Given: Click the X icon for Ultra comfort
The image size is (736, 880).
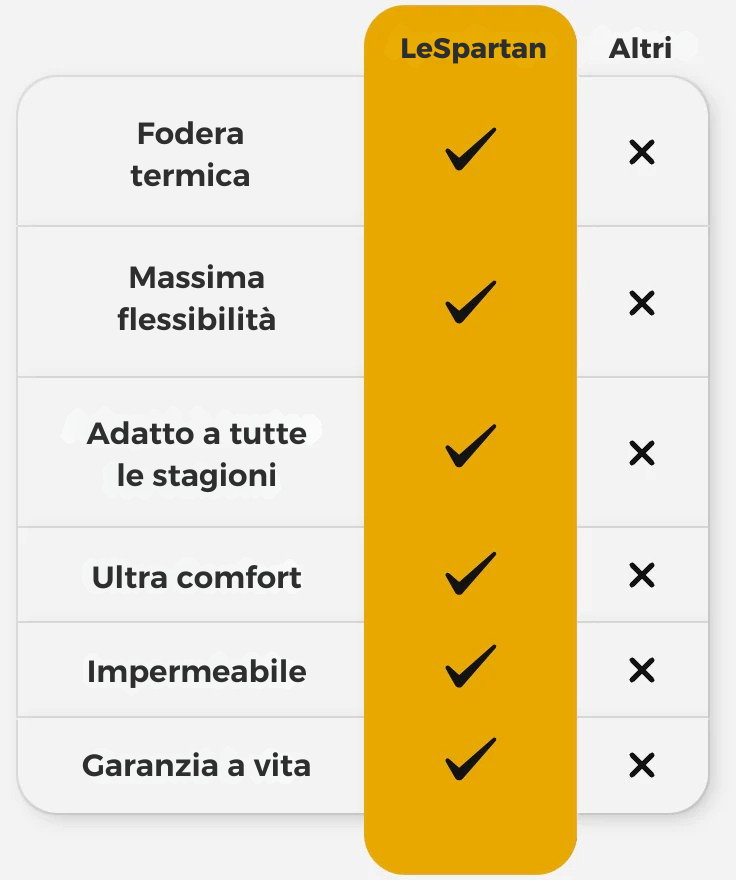Looking at the screenshot, I should [x=641, y=576].
